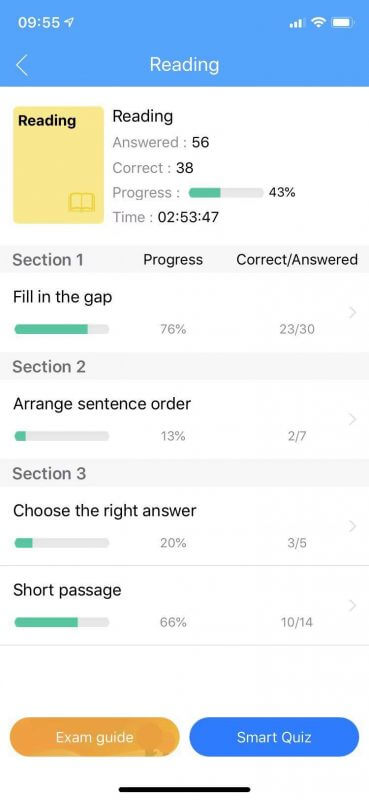Open the Fill in the gap section
This screenshot has height=800, width=369.
(x=184, y=312)
